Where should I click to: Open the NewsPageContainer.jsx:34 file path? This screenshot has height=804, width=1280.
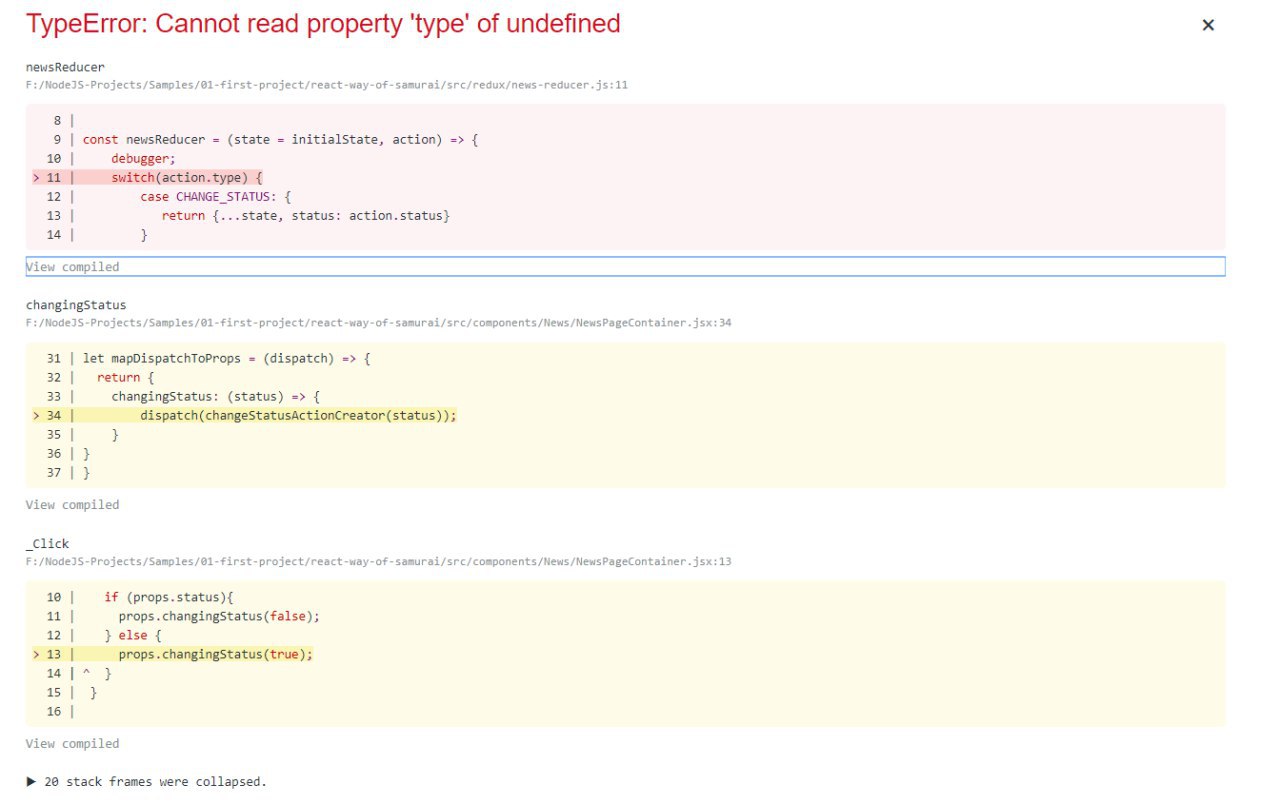[x=378, y=323]
